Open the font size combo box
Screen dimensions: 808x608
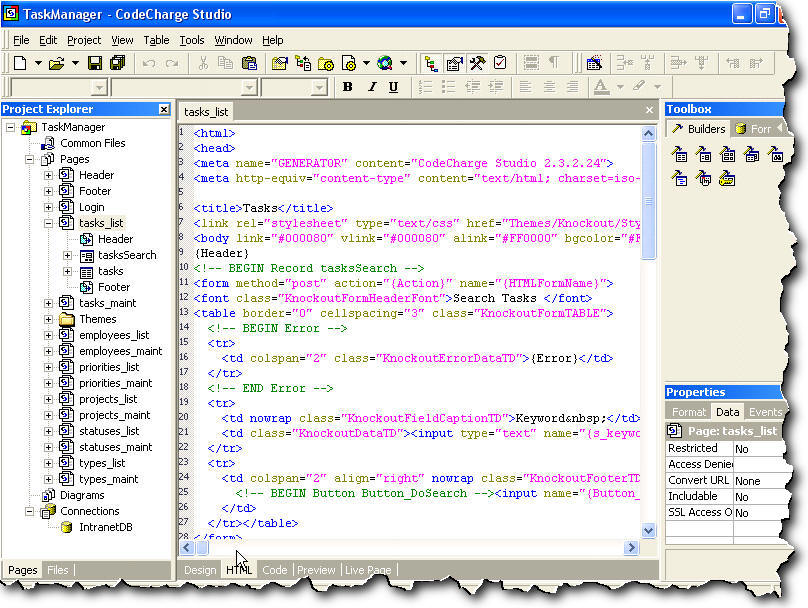319,87
